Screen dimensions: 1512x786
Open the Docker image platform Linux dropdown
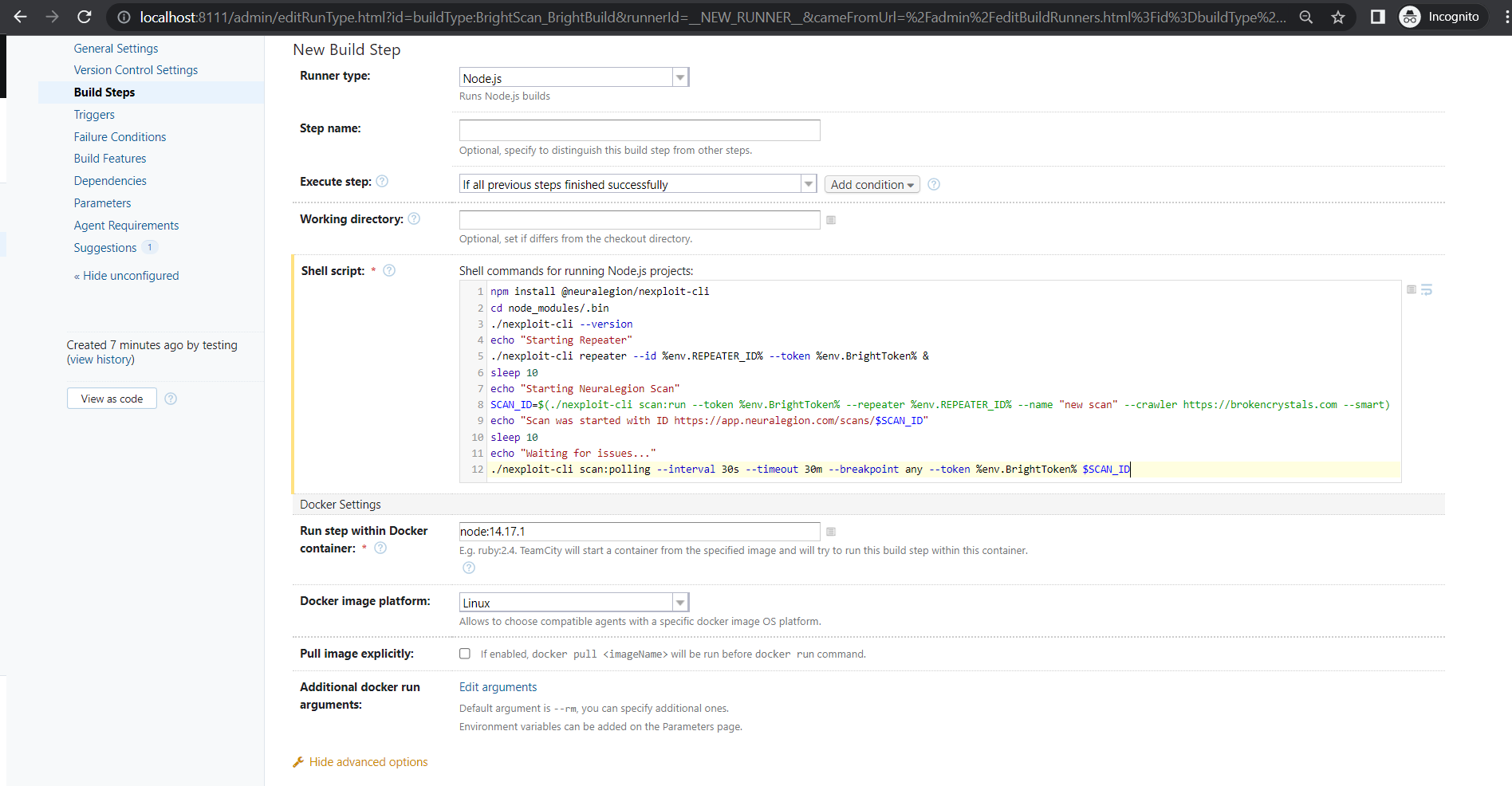tap(574, 603)
